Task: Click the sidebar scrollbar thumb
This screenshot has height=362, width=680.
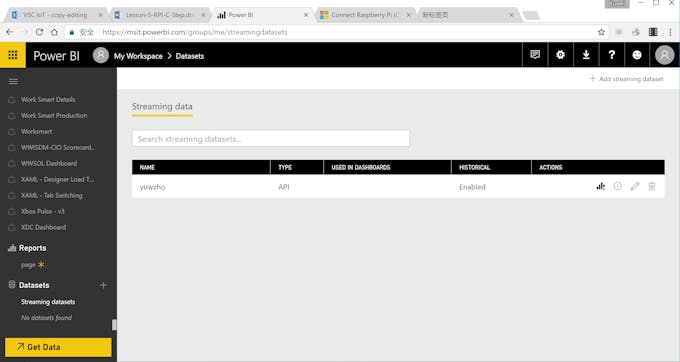Action: 114,325
